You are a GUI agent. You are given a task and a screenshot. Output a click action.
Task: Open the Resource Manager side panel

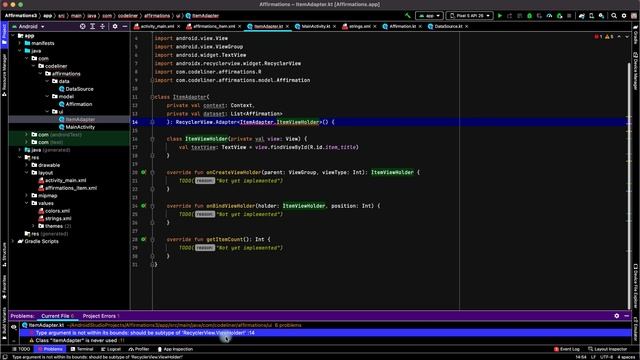pos(4,76)
